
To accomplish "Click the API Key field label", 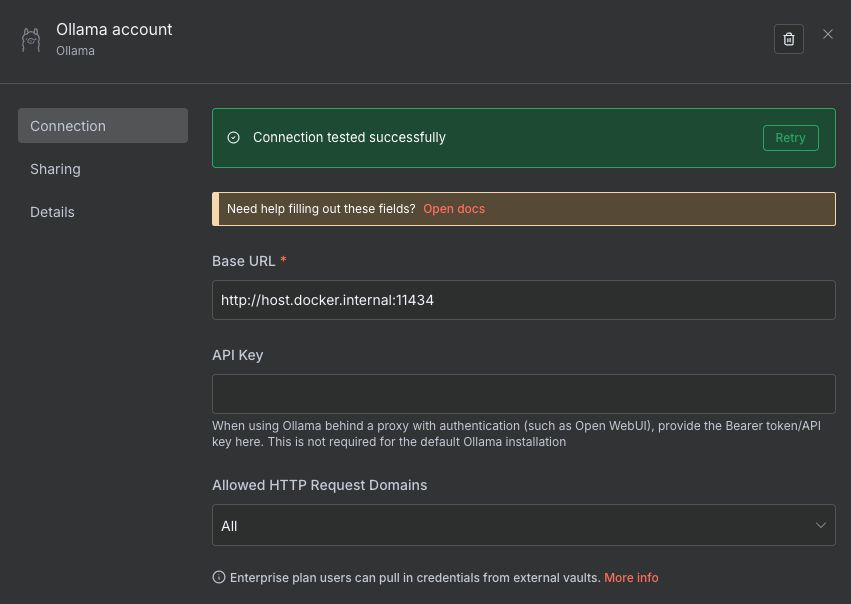I will tap(238, 355).
